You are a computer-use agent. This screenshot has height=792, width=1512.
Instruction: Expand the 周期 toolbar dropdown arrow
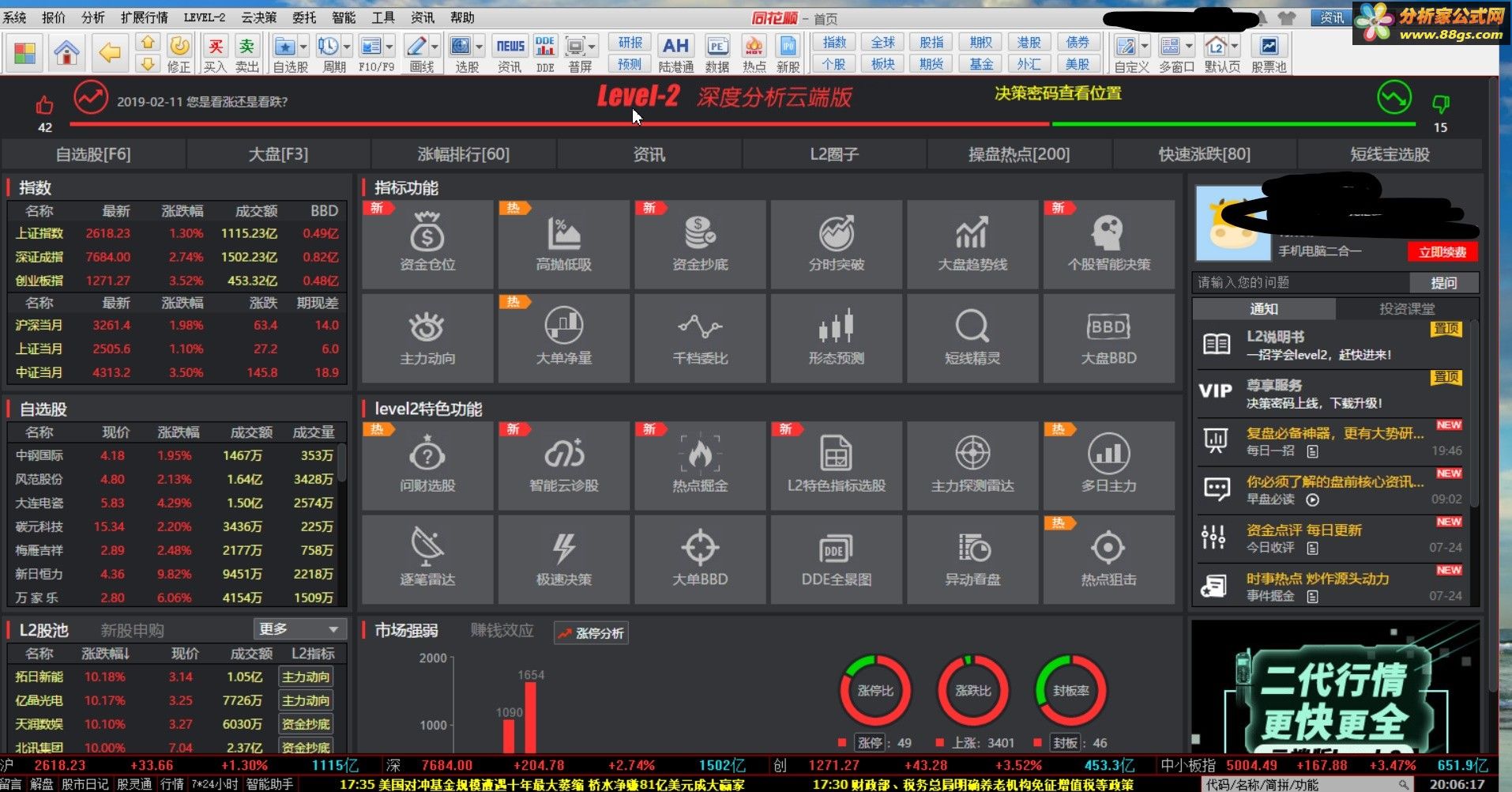point(347,47)
